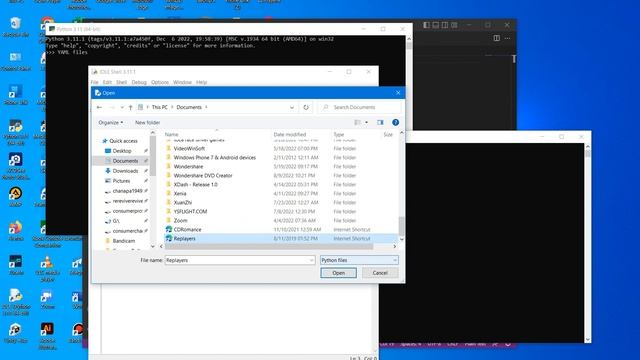Open IDLE Shell Window menu

point(182,82)
